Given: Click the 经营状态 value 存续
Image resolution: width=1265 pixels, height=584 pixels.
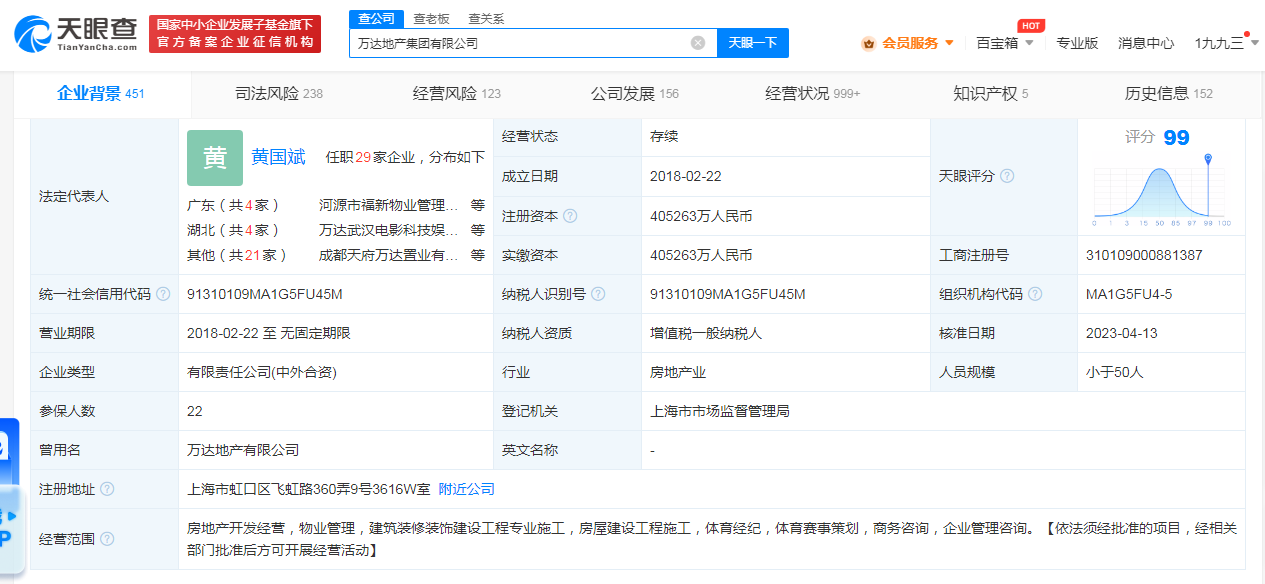Looking at the screenshot, I should pos(664,136).
